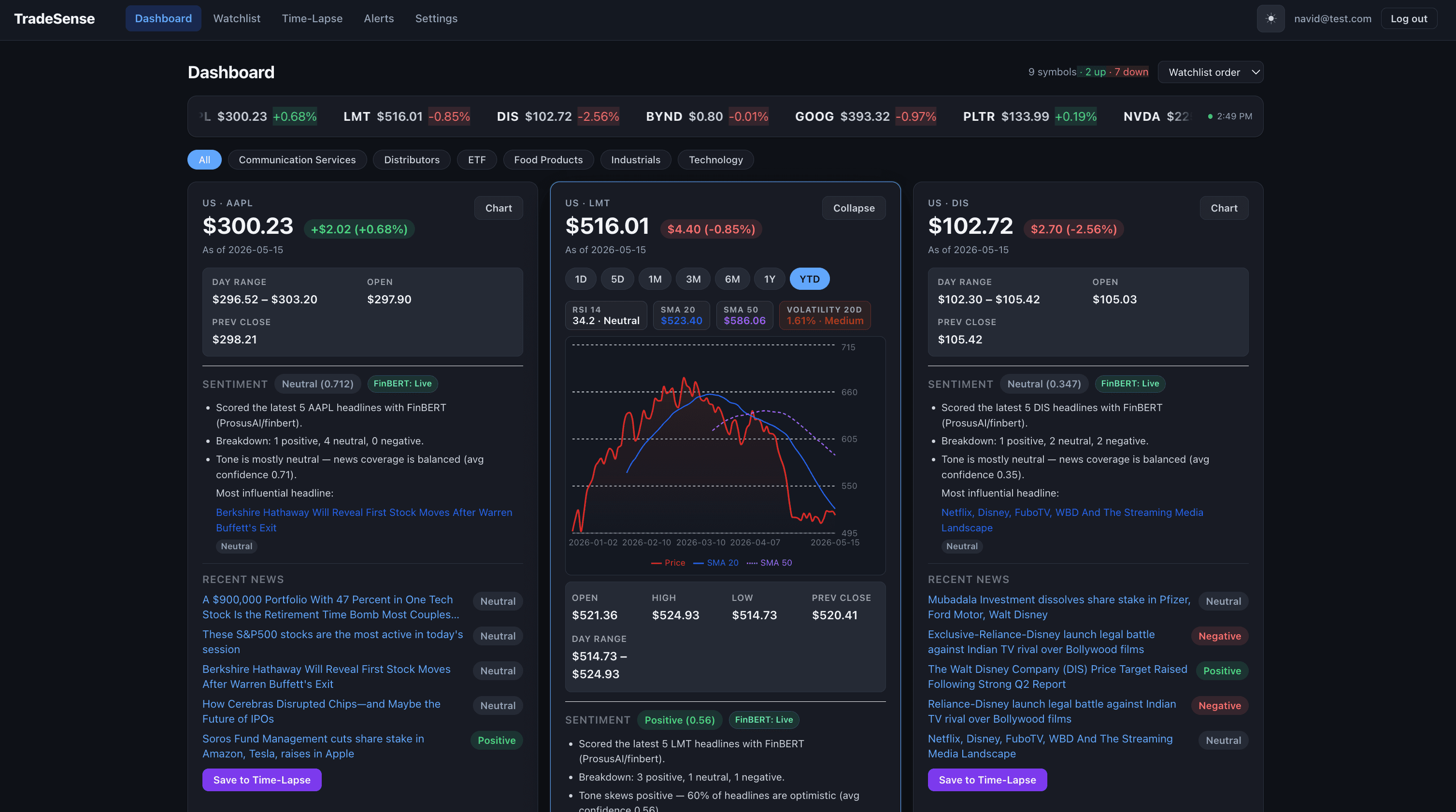Screen dimensions: 1456x812
Task: Select the 1D chart range
Action: pyautogui.click(x=581, y=279)
